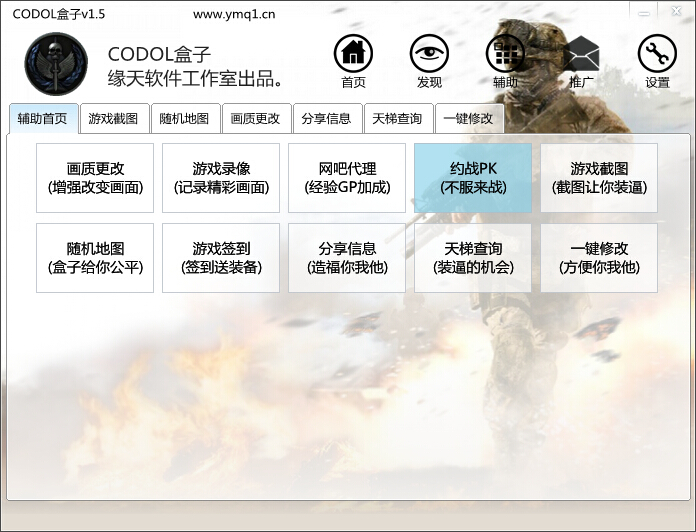Click the 约战PK (不服来战) button
Image resolution: width=696 pixels, height=532 pixels.
(473, 178)
